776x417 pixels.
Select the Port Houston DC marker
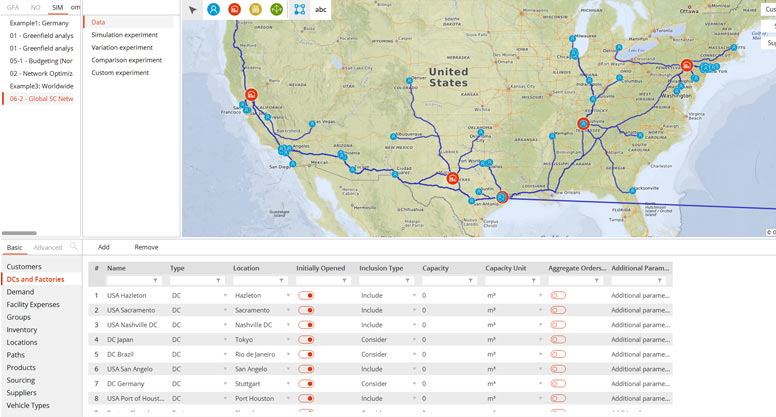coord(502,197)
